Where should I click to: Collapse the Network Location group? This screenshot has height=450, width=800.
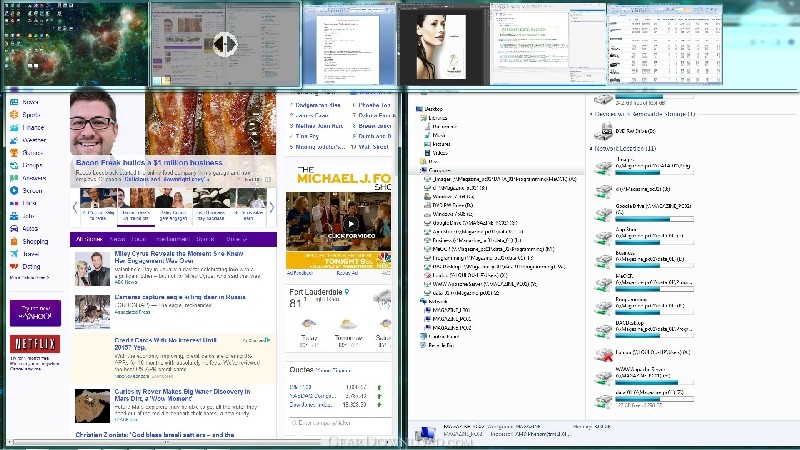pyautogui.click(x=591, y=148)
